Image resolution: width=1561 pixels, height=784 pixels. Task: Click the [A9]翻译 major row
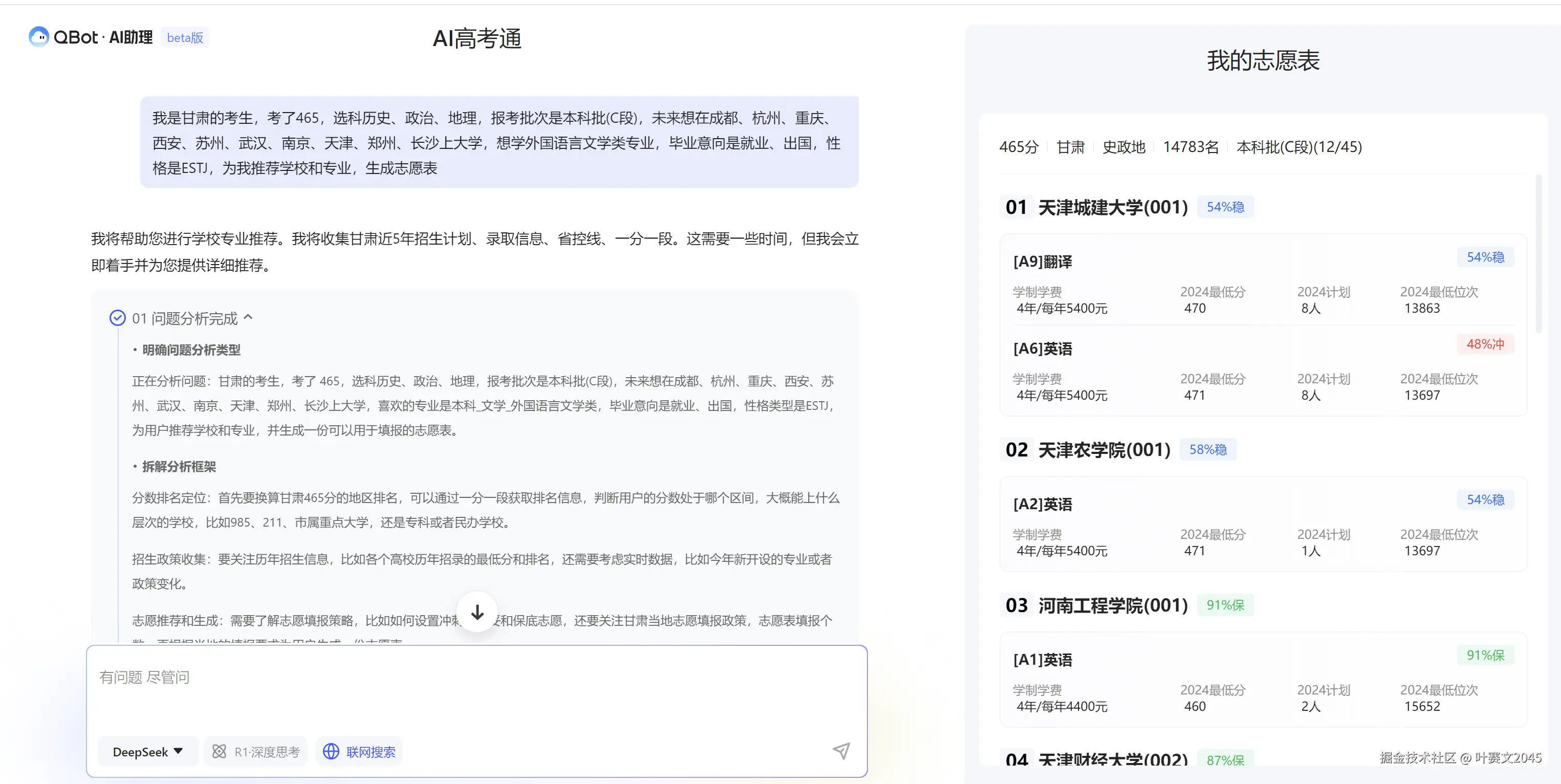[x=1043, y=262]
